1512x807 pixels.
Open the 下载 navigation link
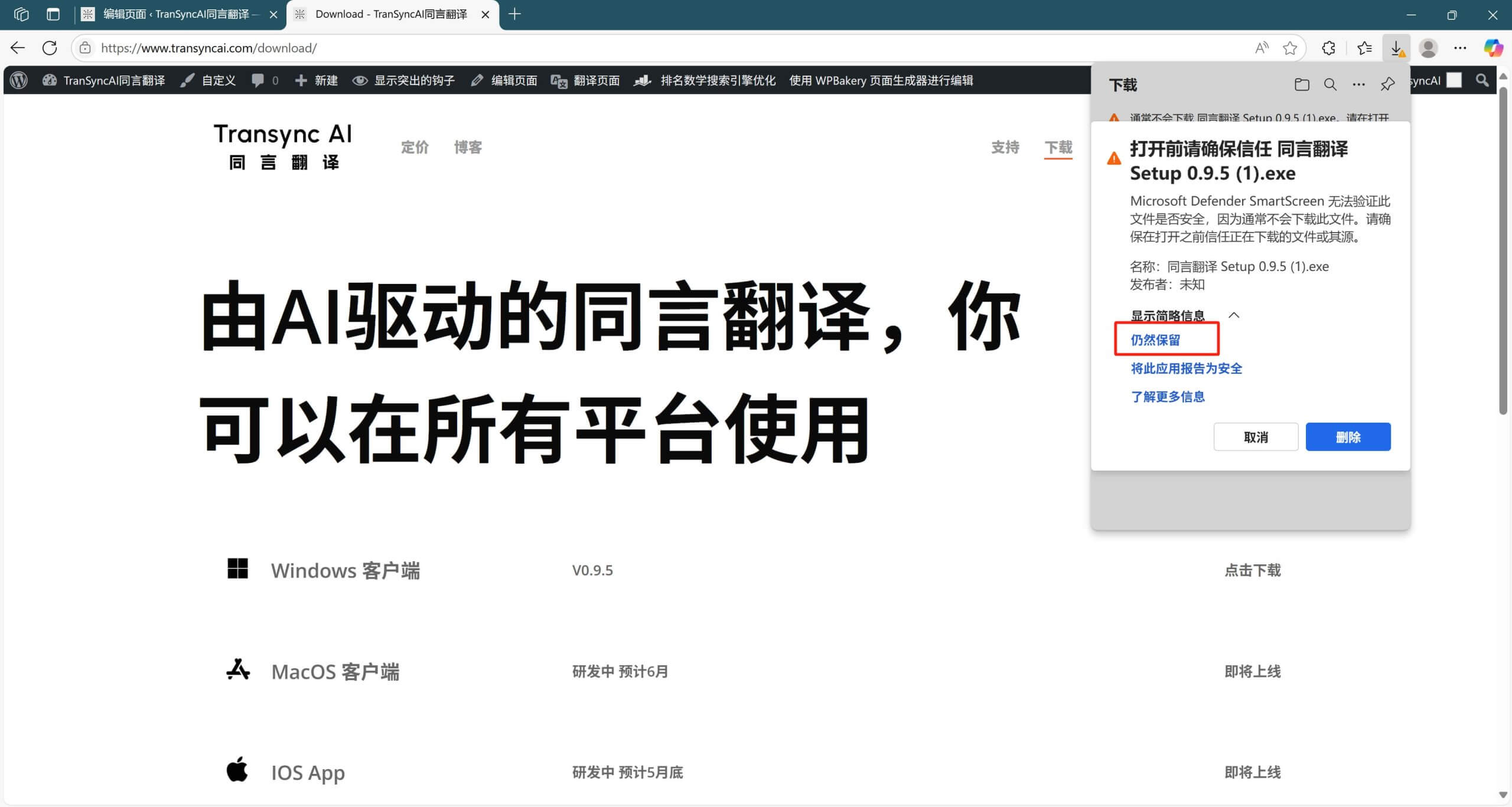(x=1058, y=147)
